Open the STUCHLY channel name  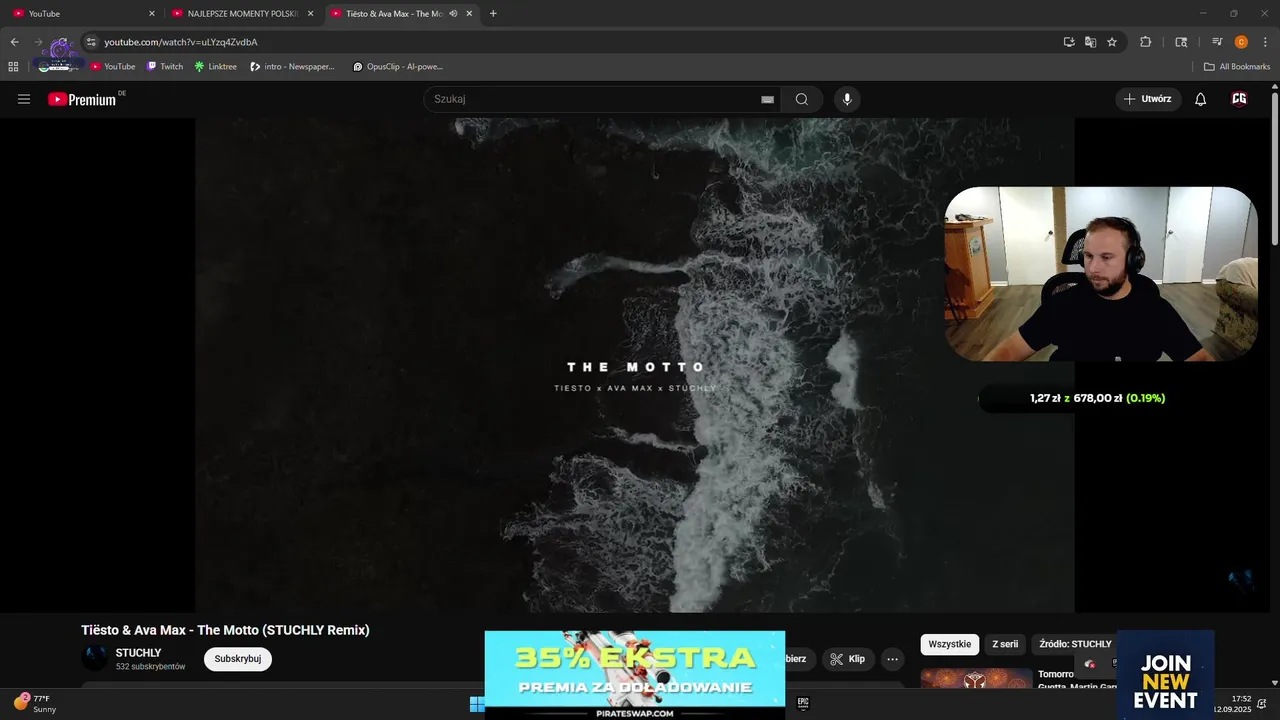pyautogui.click(x=138, y=653)
